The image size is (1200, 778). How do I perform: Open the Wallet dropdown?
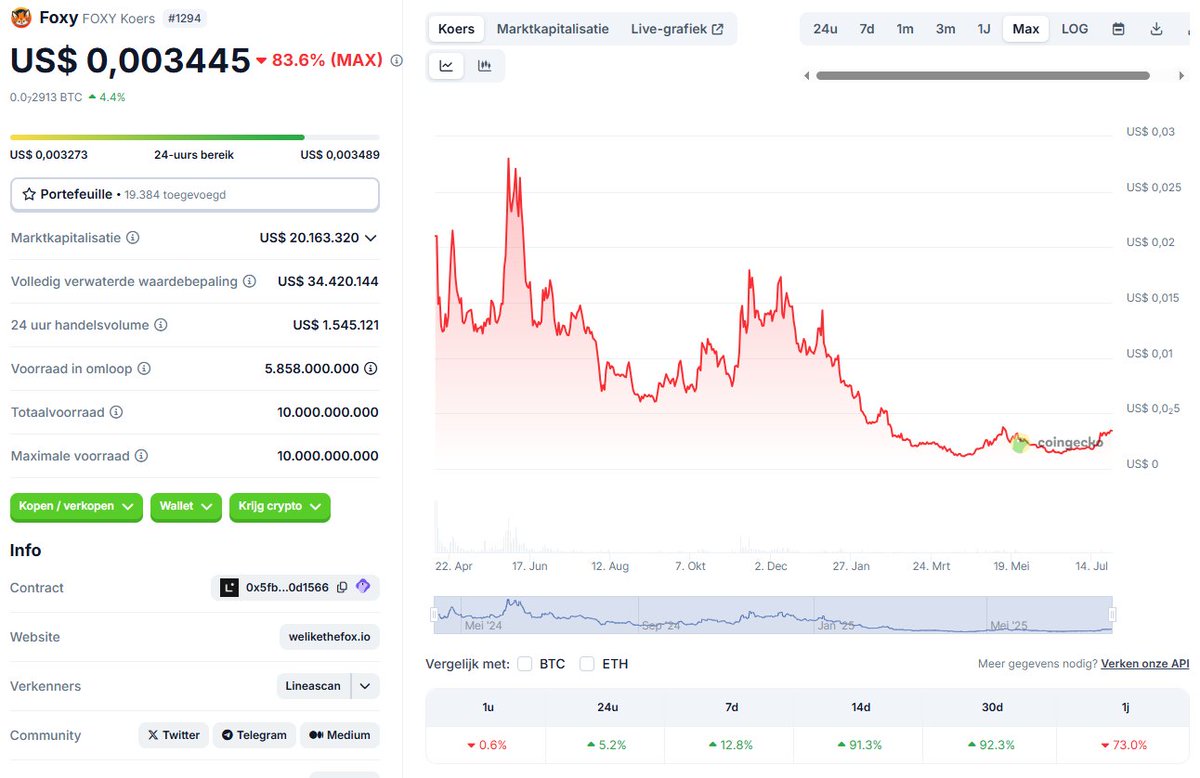186,507
